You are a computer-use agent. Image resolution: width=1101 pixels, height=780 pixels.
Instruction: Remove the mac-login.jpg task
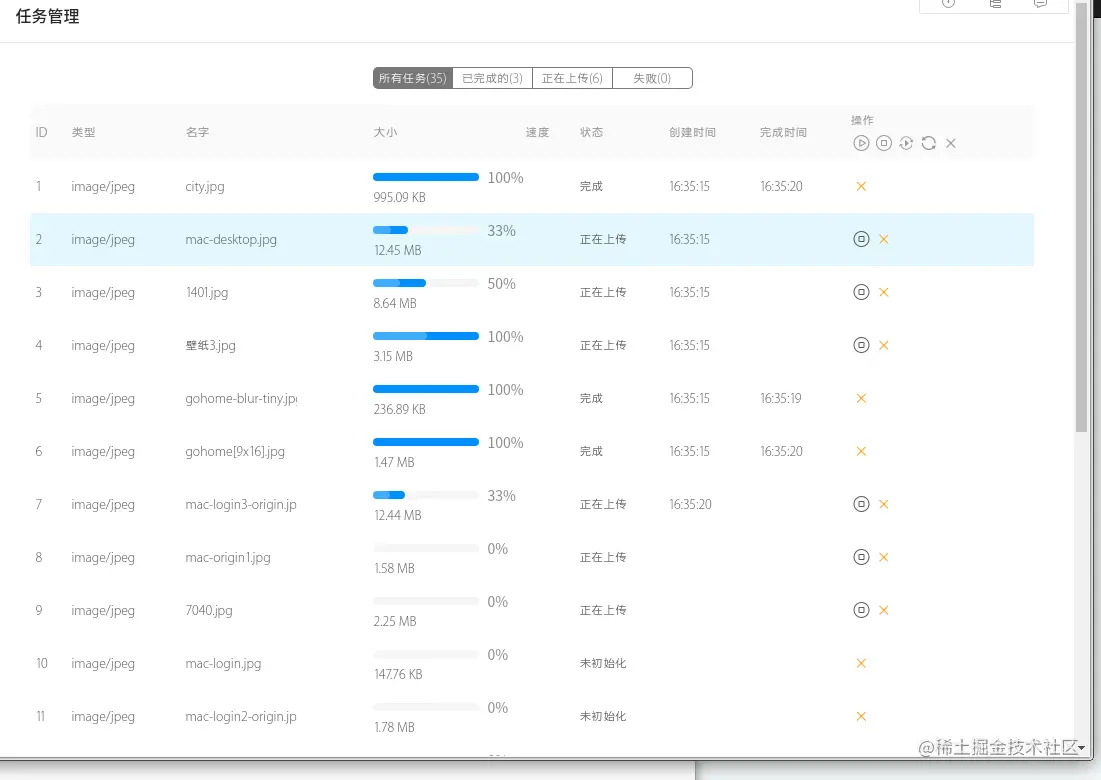coord(861,663)
